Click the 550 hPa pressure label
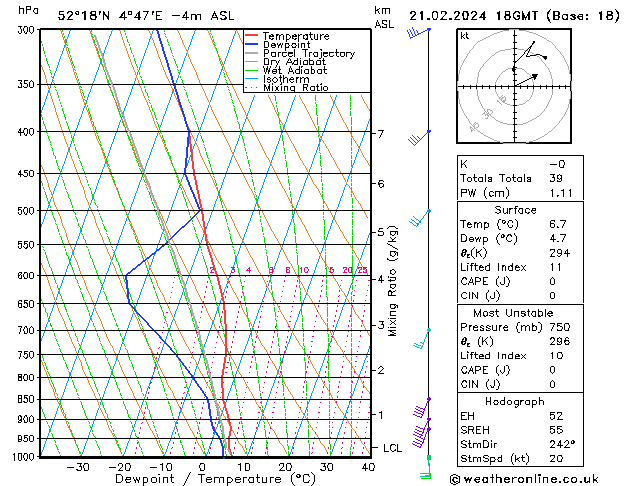Viewport: 629px width, 486px height. (x=28, y=245)
